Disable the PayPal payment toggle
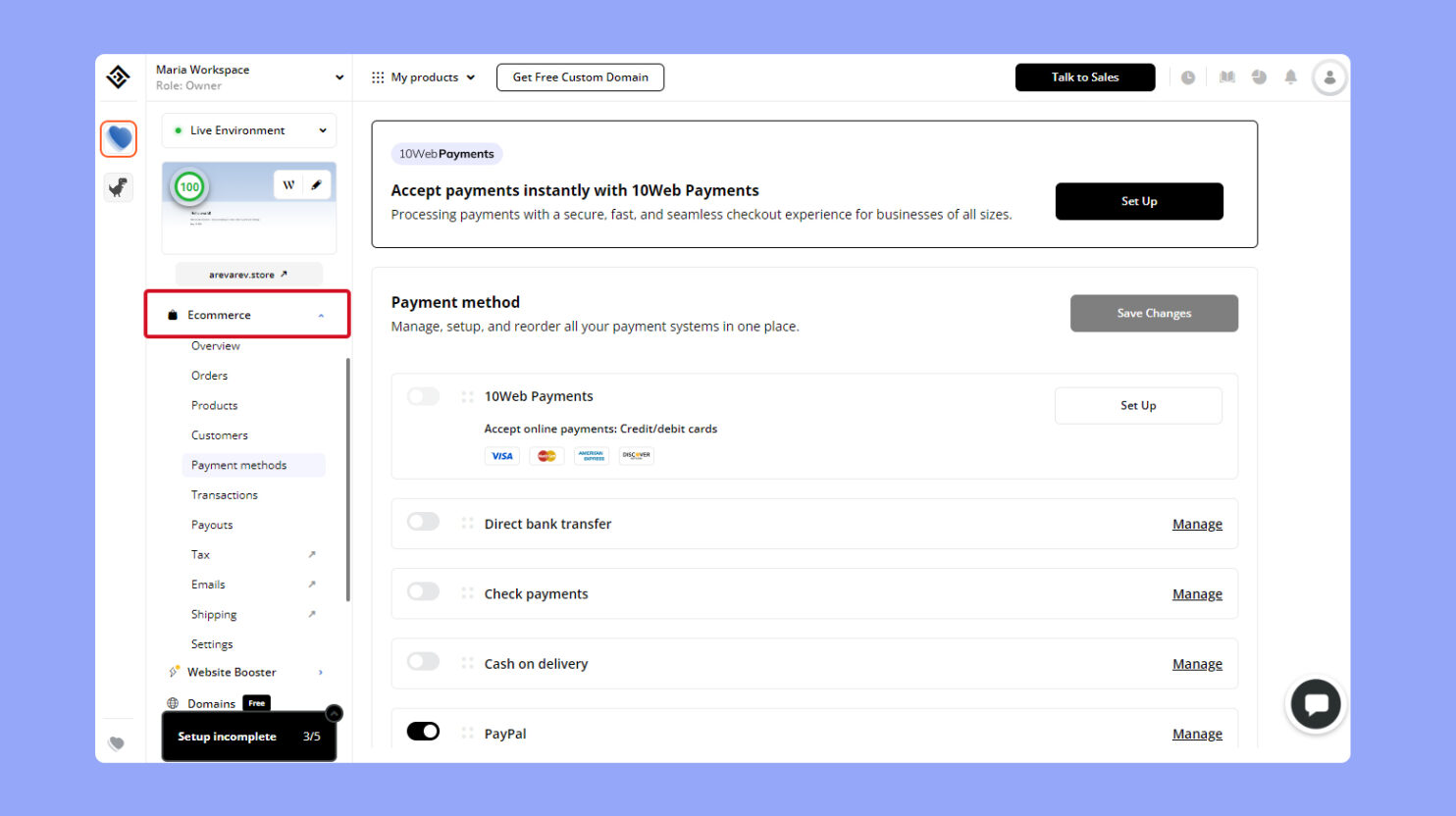This screenshot has width=1456, height=816. [x=423, y=732]
